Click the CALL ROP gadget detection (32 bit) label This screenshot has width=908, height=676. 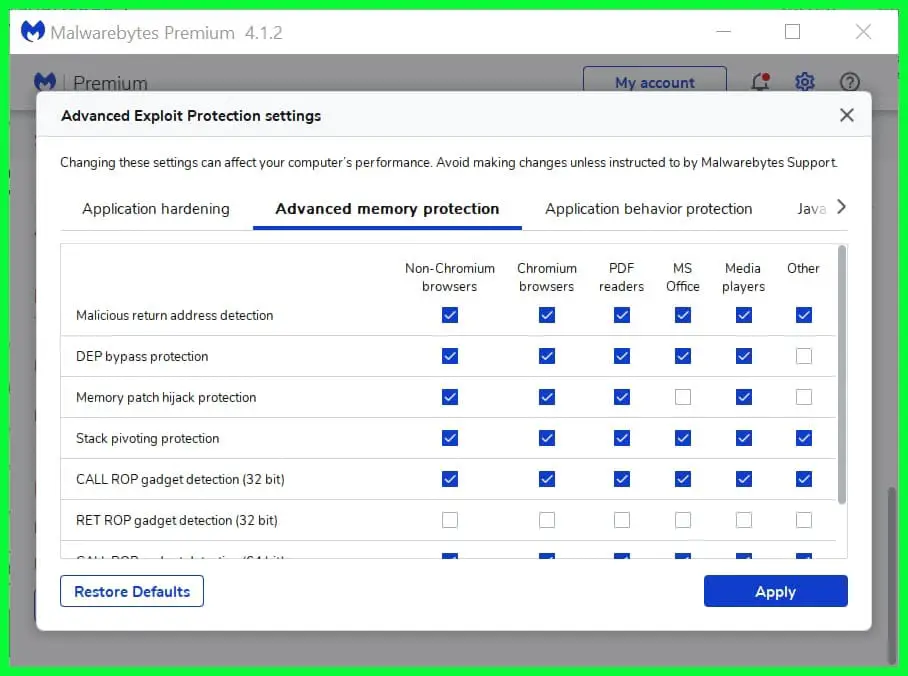point(180,480)
